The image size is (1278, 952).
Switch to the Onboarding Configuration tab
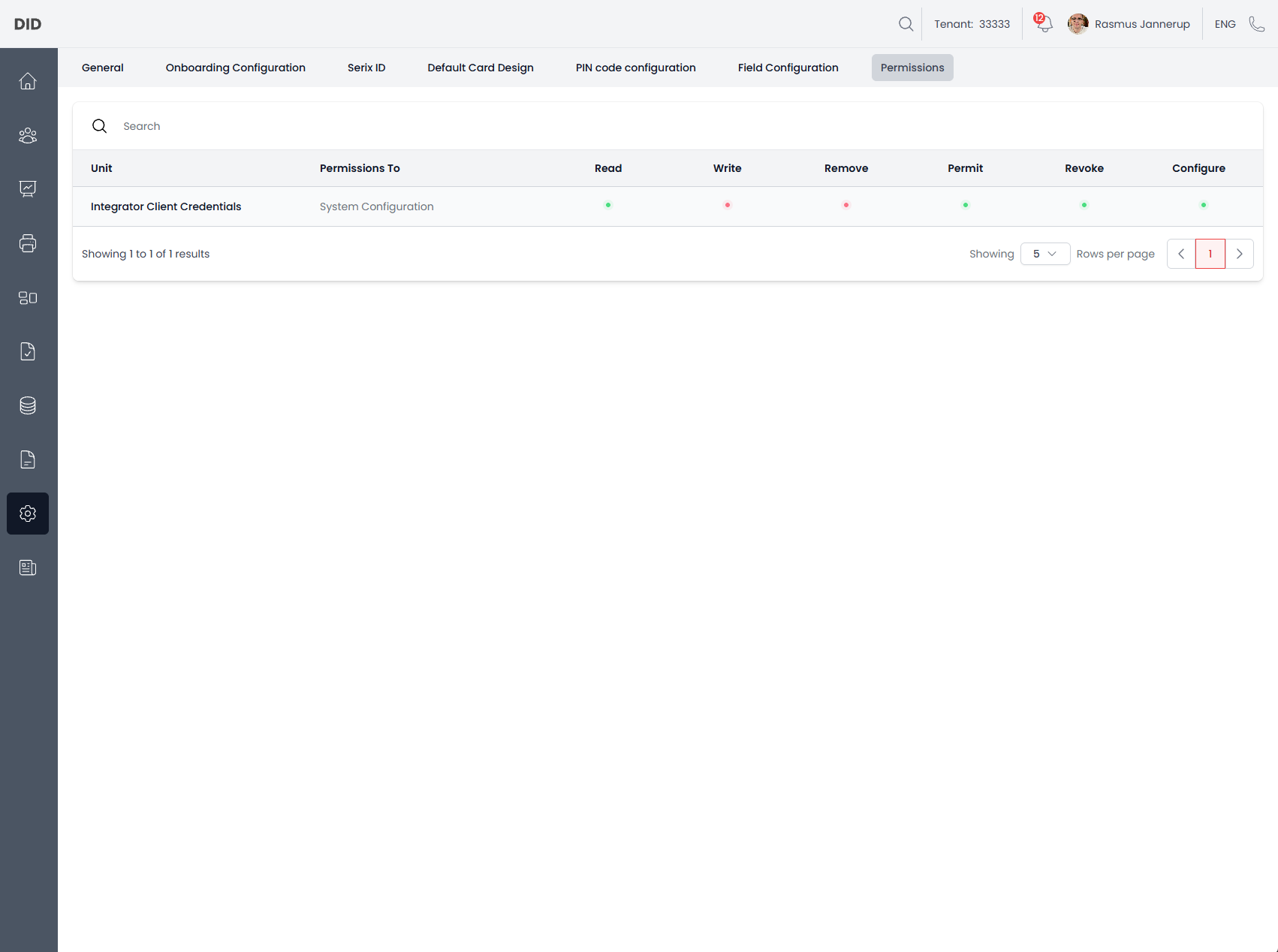[x=235, y=68]
